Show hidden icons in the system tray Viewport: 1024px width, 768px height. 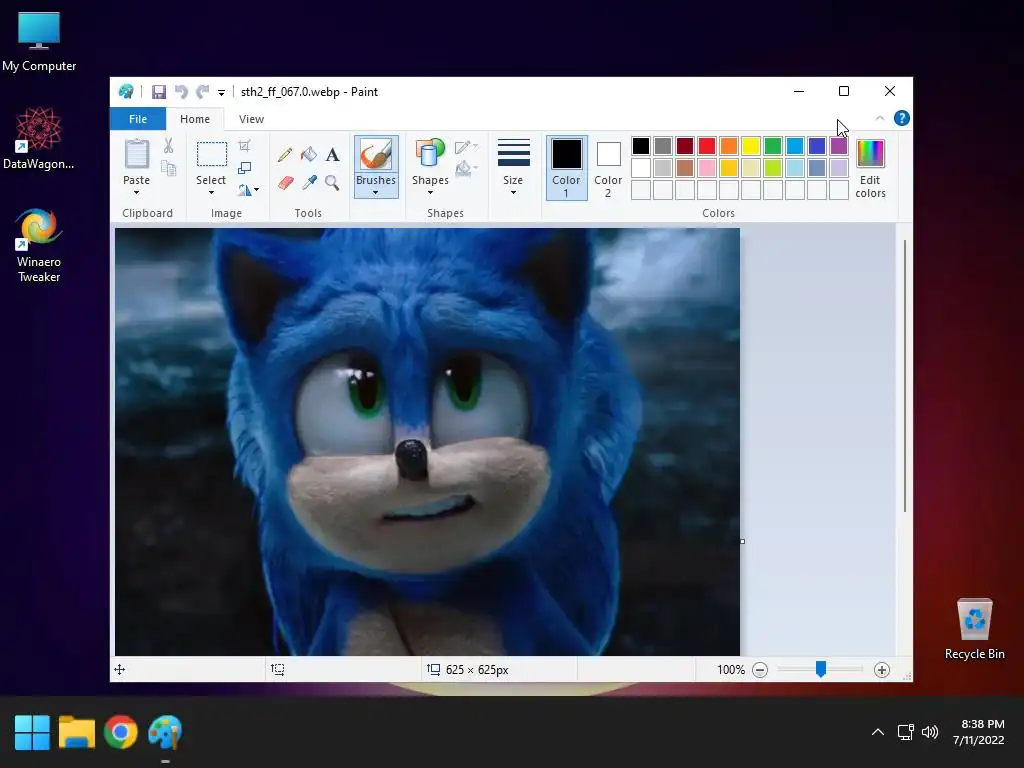tap(878, 732)
